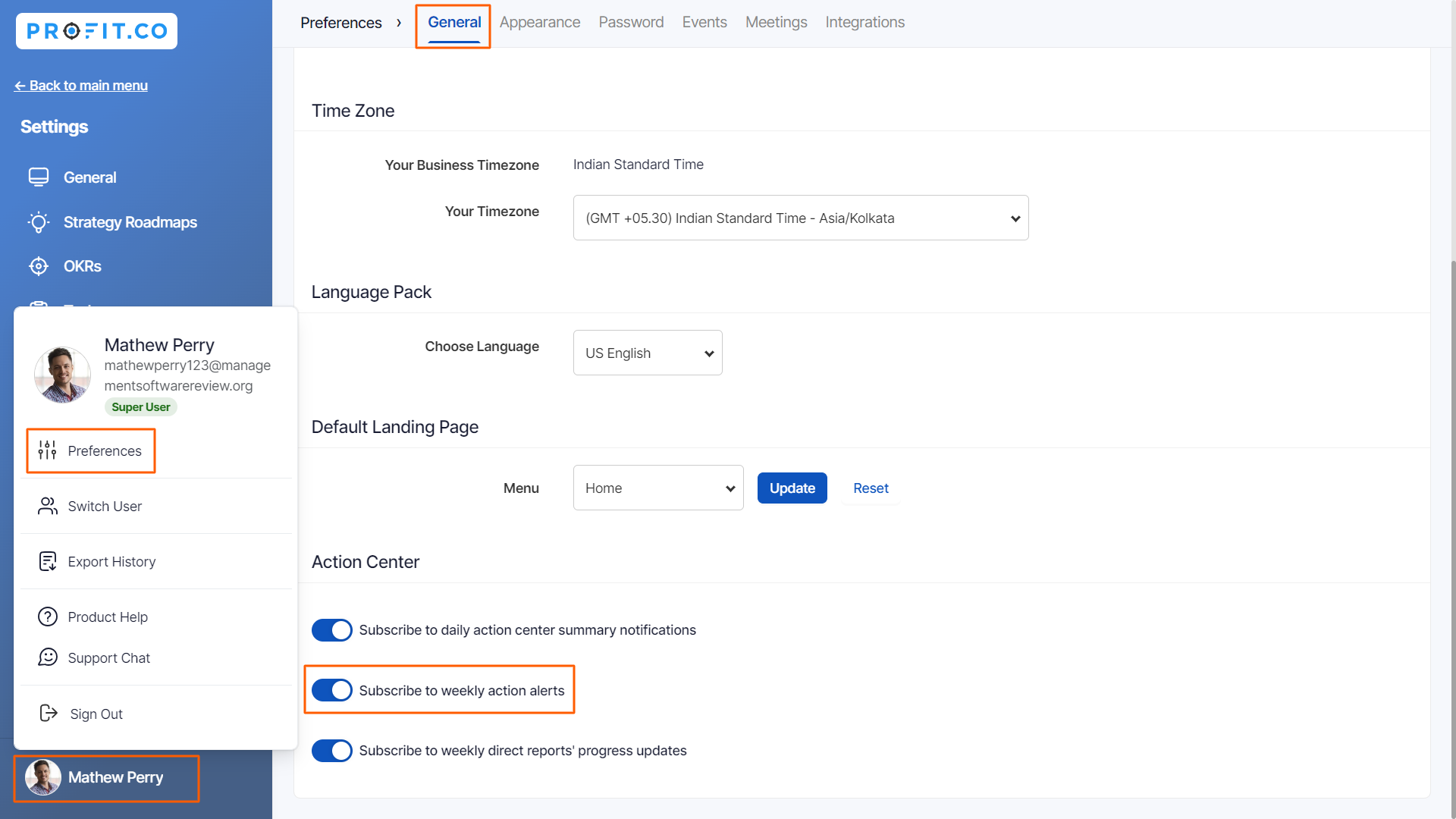Click the Default Landing Page heading
This screenshot has width=1456, height=819.
395,427
